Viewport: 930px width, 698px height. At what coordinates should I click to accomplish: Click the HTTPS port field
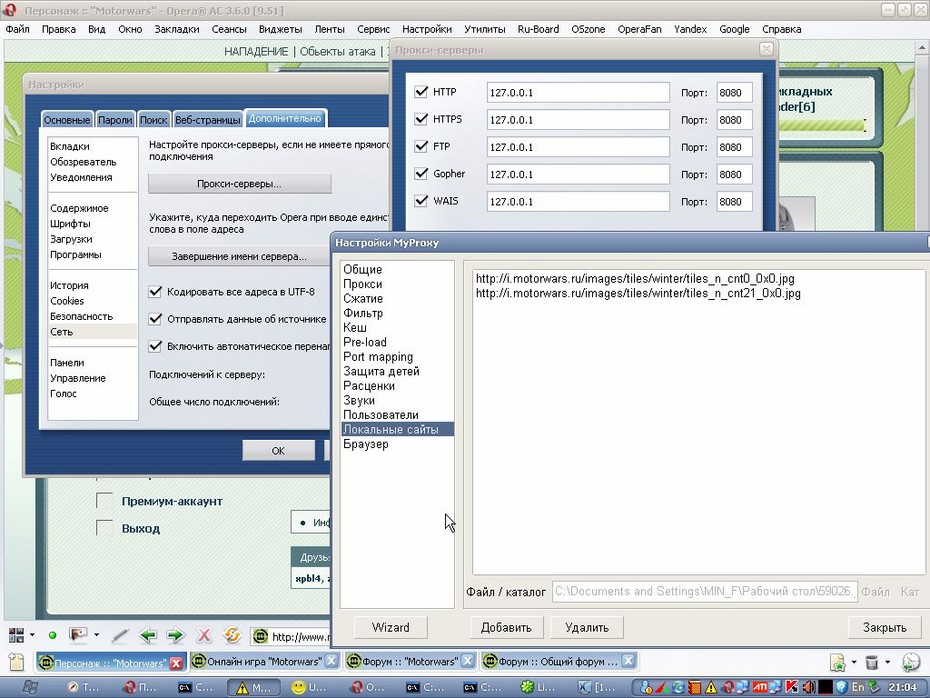pyautogui.click(x=734, y=120)
